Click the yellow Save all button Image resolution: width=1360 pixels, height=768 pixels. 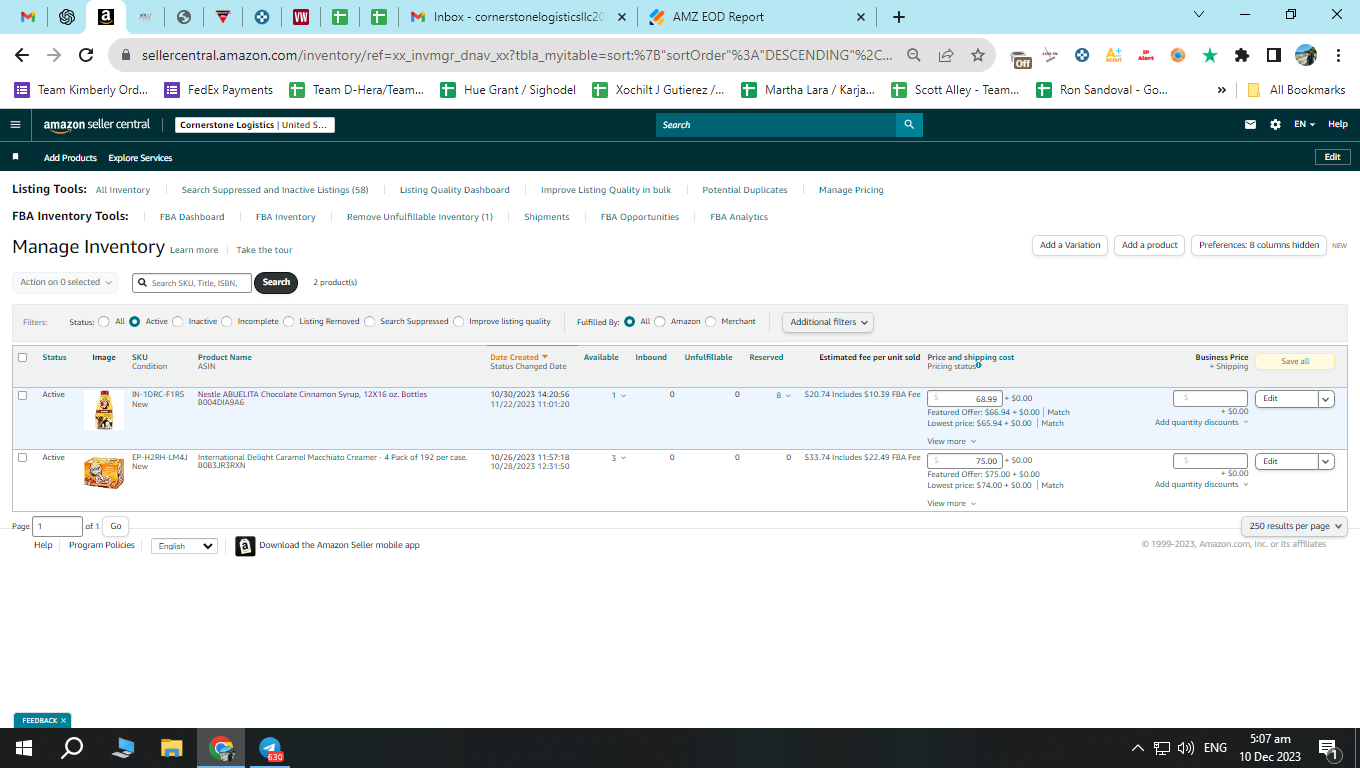coord(1295,361)
